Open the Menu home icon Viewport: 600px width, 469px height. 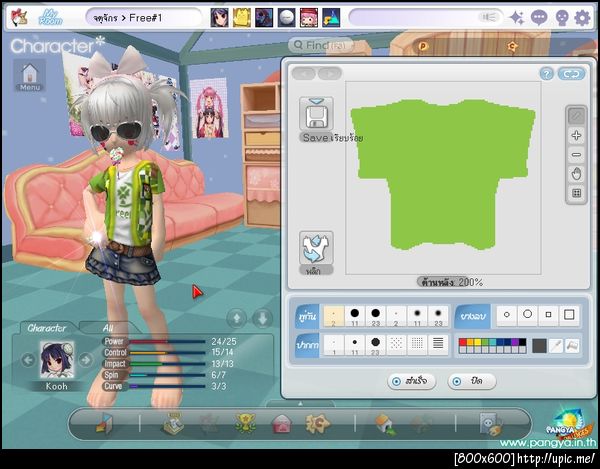[x=30, y=76]
